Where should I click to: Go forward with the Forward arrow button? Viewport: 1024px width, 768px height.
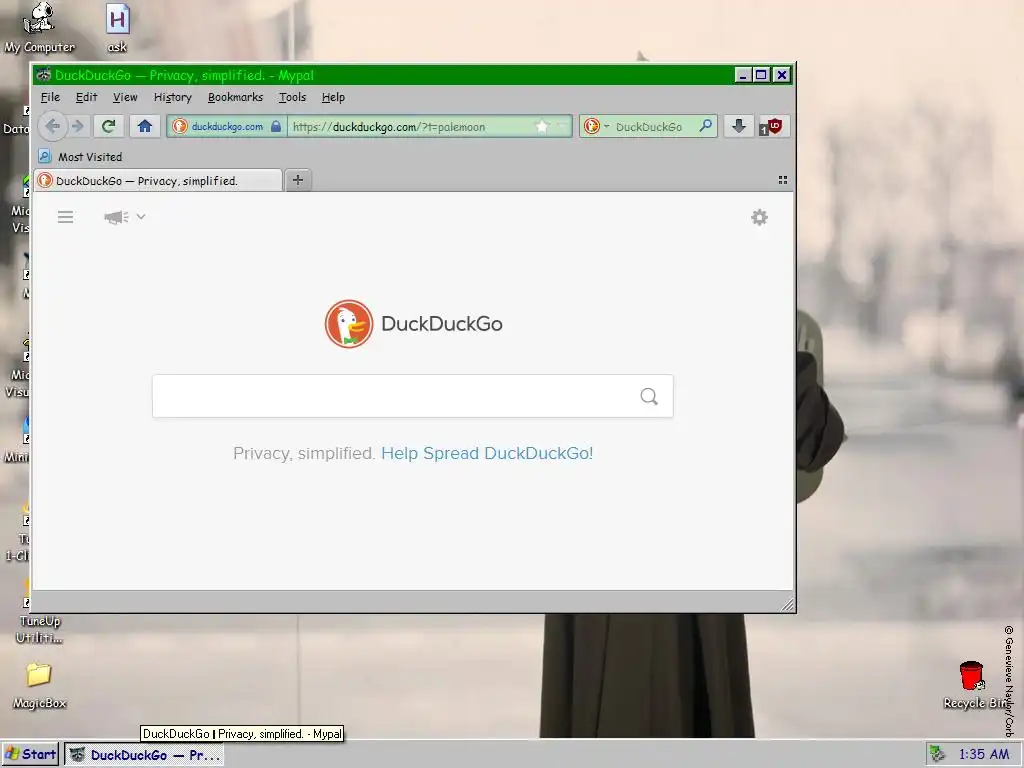(x=78, y=126)
